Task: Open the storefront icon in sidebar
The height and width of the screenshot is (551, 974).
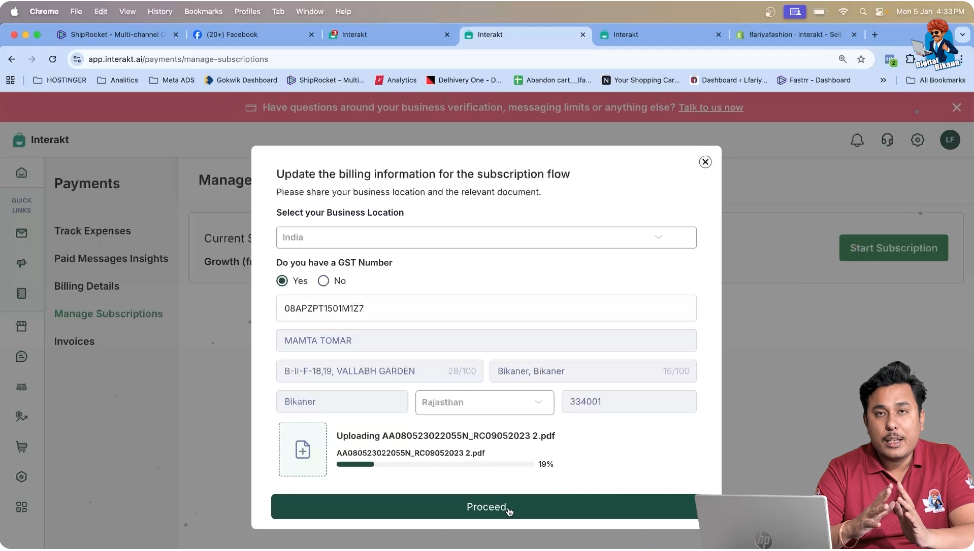Action: point(21,326)
